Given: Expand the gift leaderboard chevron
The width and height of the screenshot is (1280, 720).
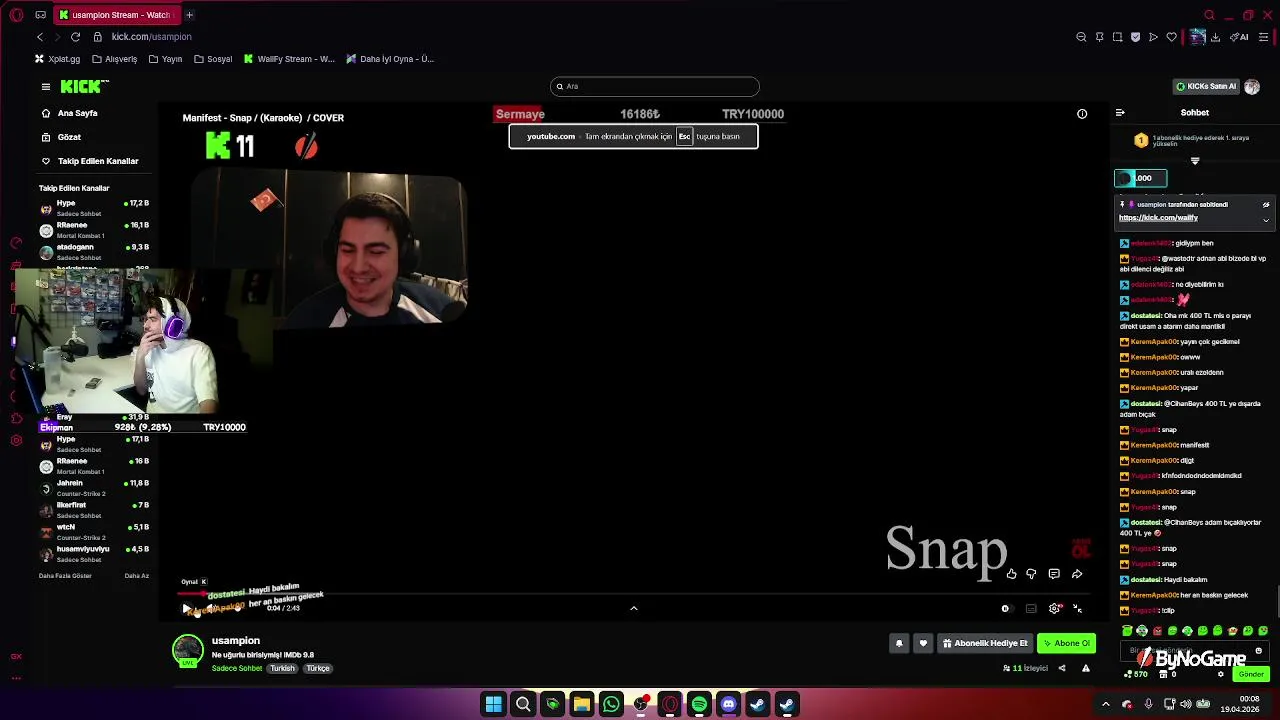Looking at the screenshot, I should (x=1195, y=160).
